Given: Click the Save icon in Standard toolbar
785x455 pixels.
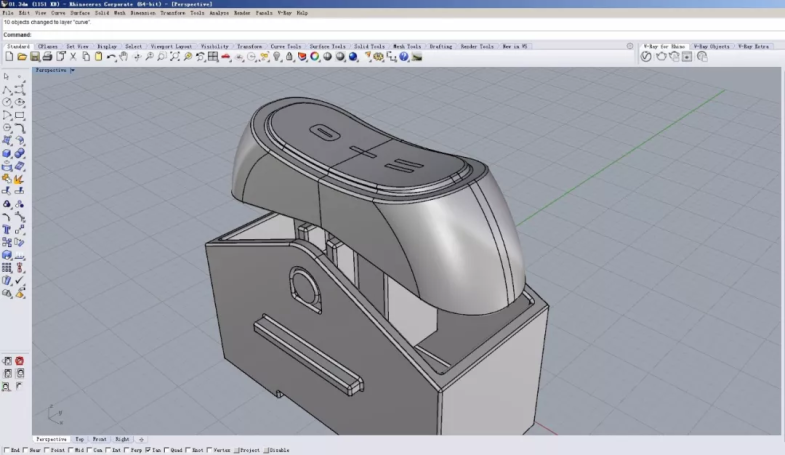Looking at the screenshot, I should (34, 57).
